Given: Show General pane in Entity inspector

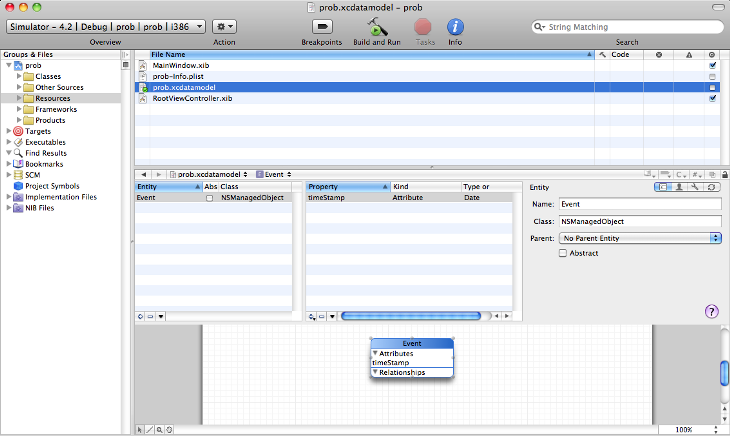Looking at the screenshot, I should click(x=662, y=187).
